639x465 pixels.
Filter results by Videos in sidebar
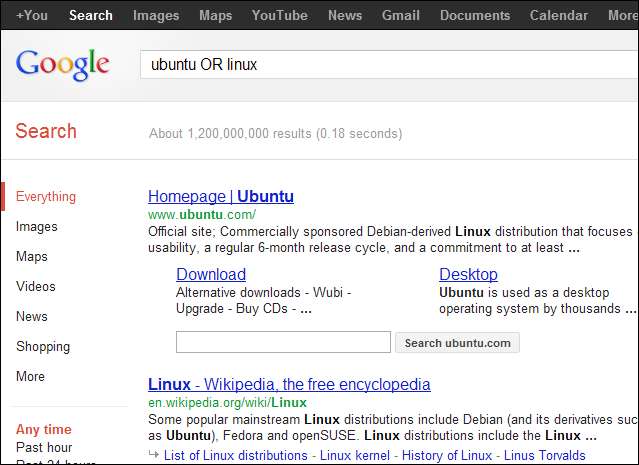click(36, 286)
